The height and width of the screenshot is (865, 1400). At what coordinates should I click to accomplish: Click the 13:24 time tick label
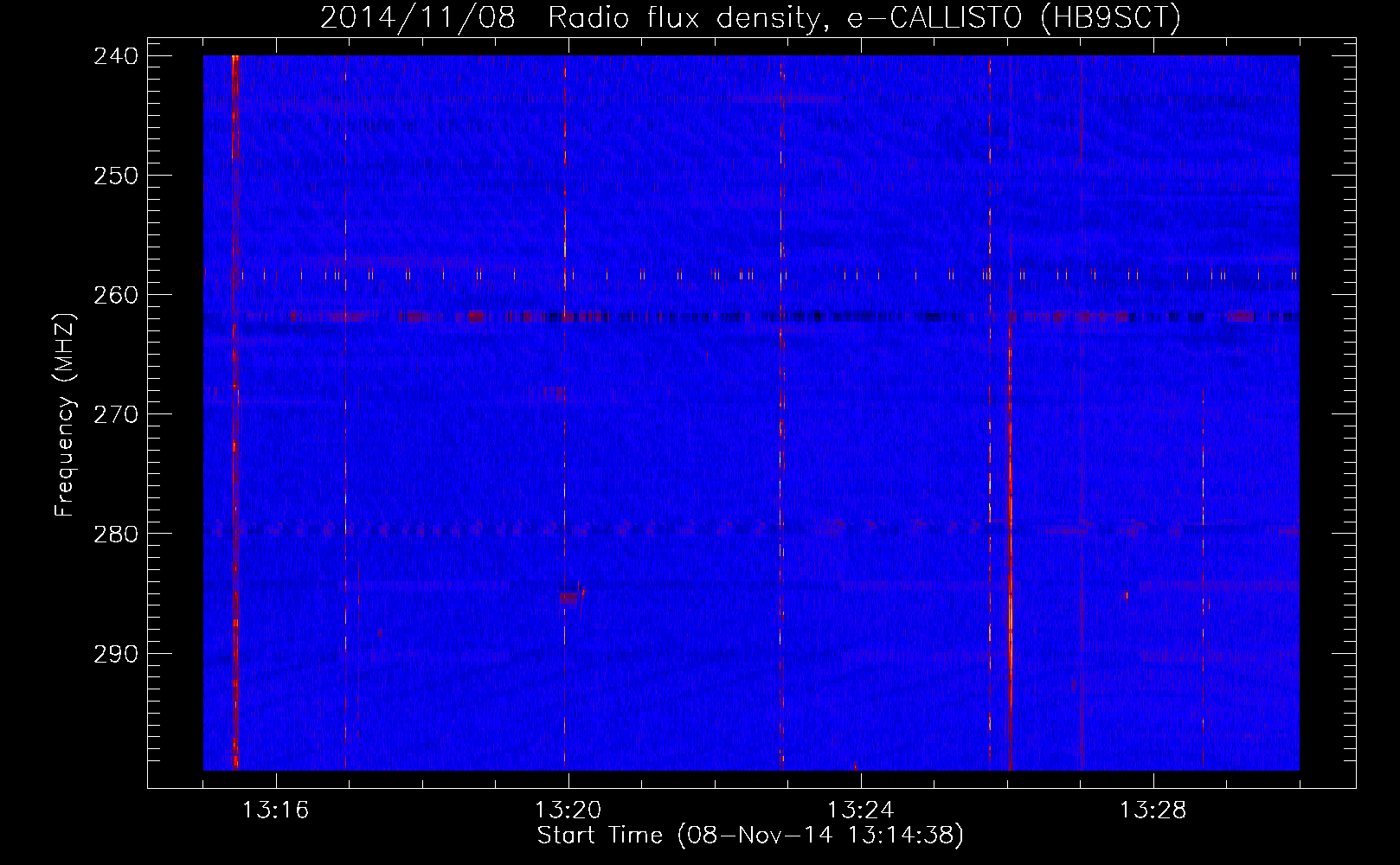pos(861,811)
